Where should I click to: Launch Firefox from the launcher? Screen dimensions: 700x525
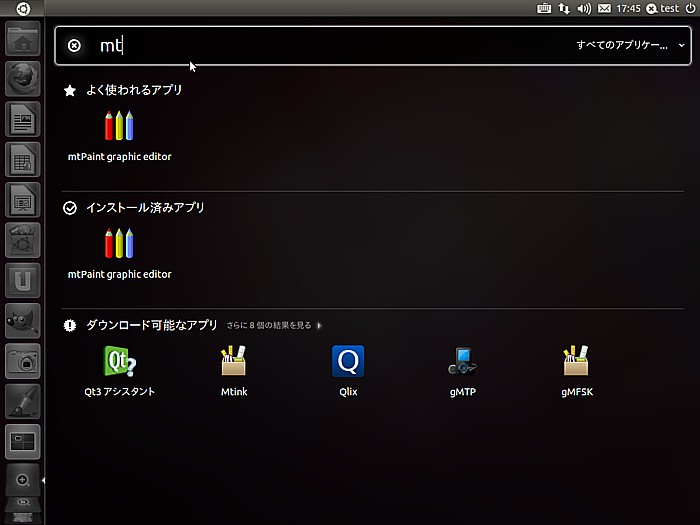click(x=23, y=79)
